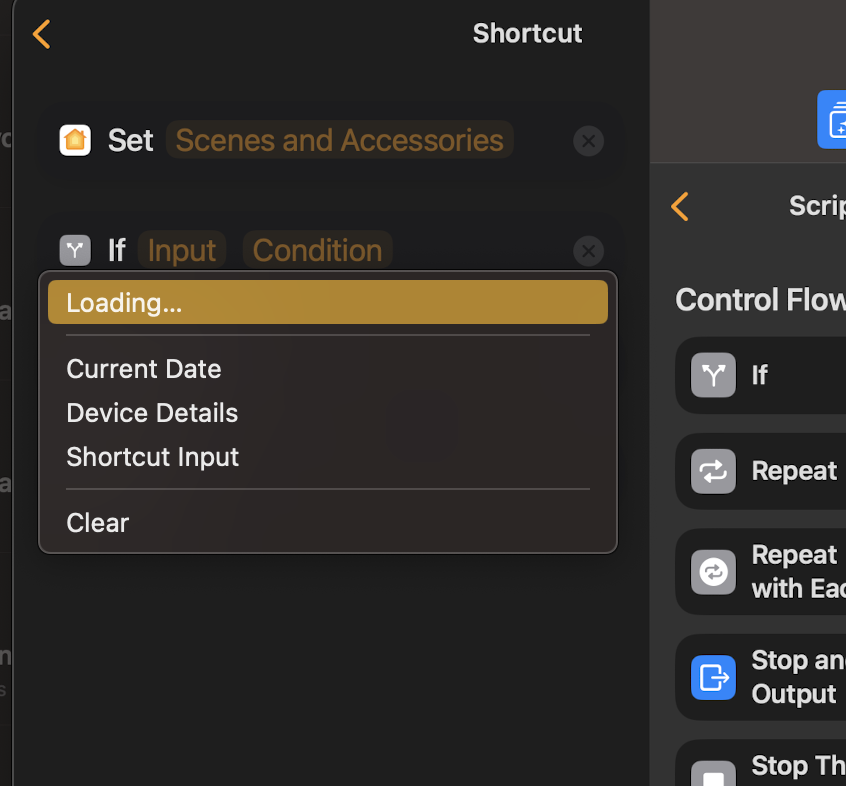Open the Input variable picker
Screen dimensions: 846x786
coord(181,250)
